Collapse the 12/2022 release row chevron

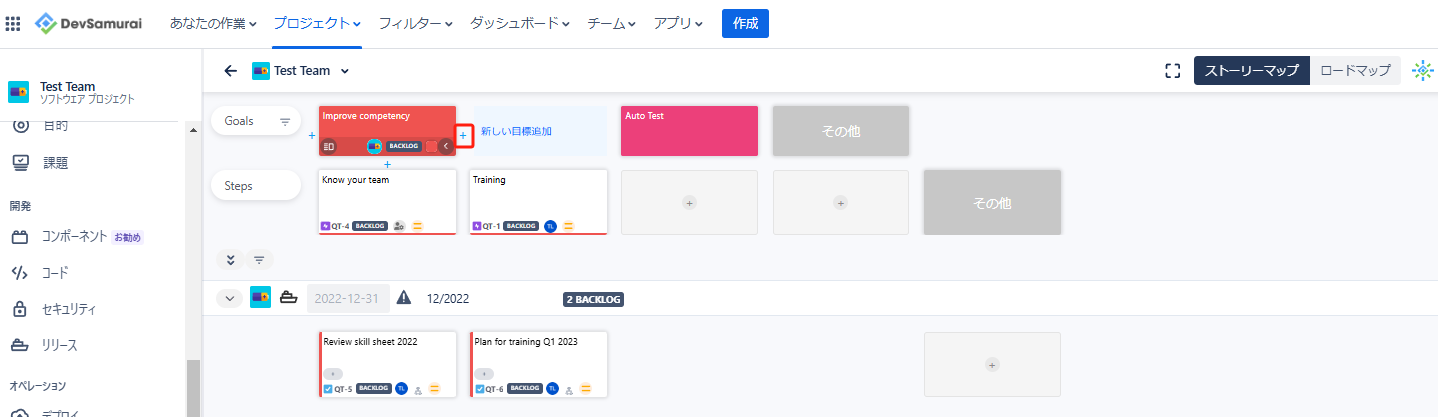coord(229,298)
